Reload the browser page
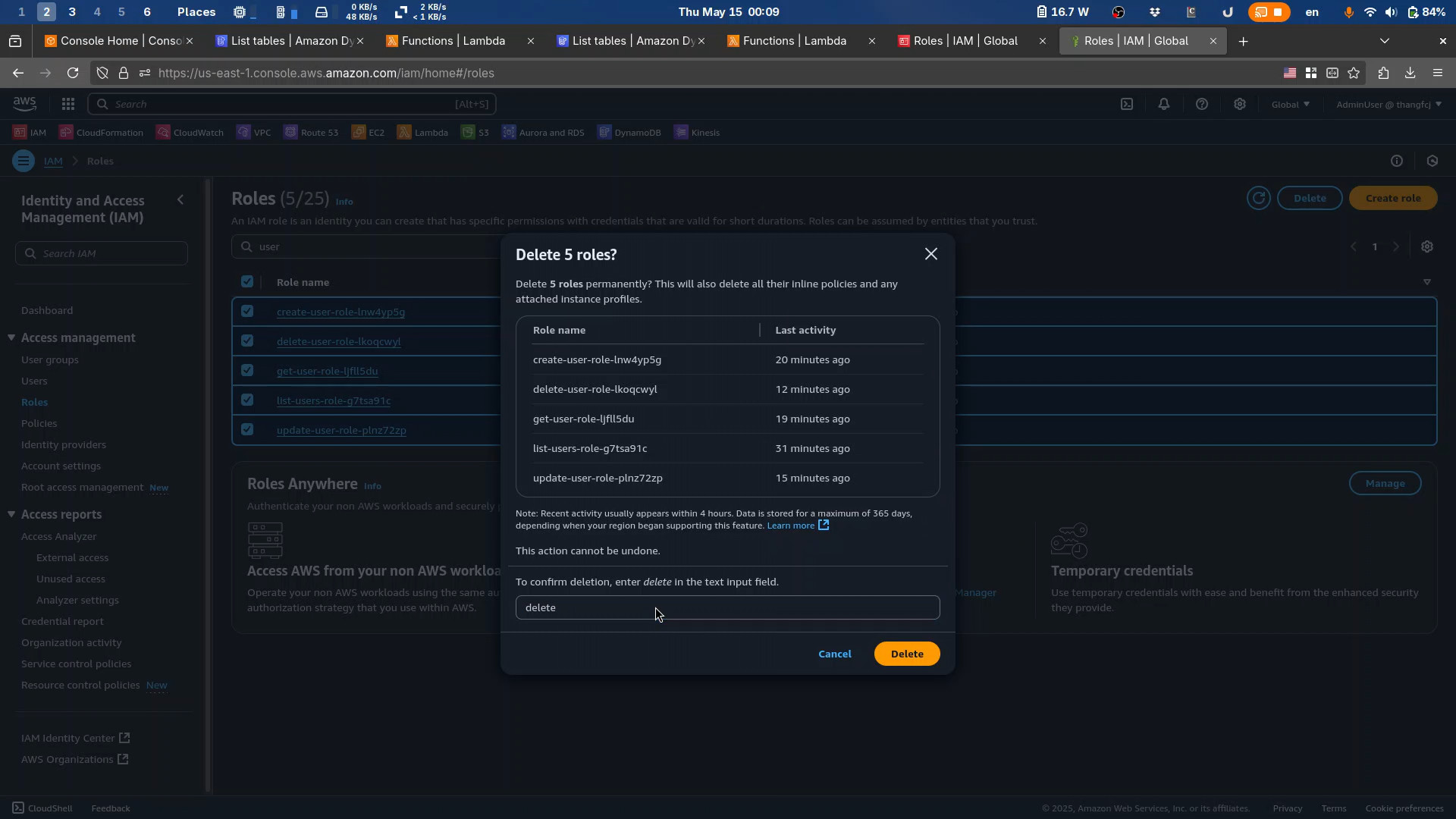1456x819 pixels. click(x=73, y=73)
